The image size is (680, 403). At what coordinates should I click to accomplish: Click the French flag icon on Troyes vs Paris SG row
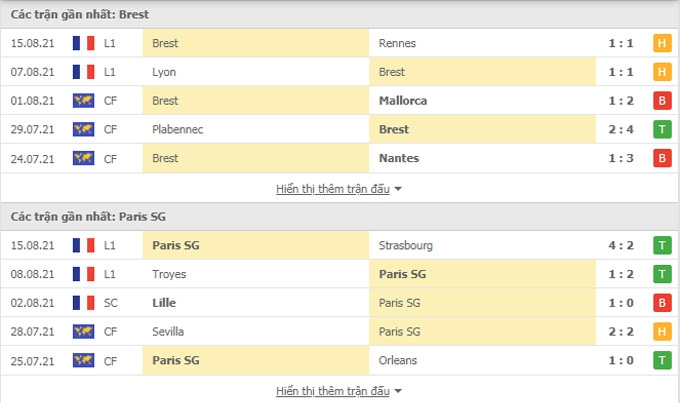[x=83, y=274]
